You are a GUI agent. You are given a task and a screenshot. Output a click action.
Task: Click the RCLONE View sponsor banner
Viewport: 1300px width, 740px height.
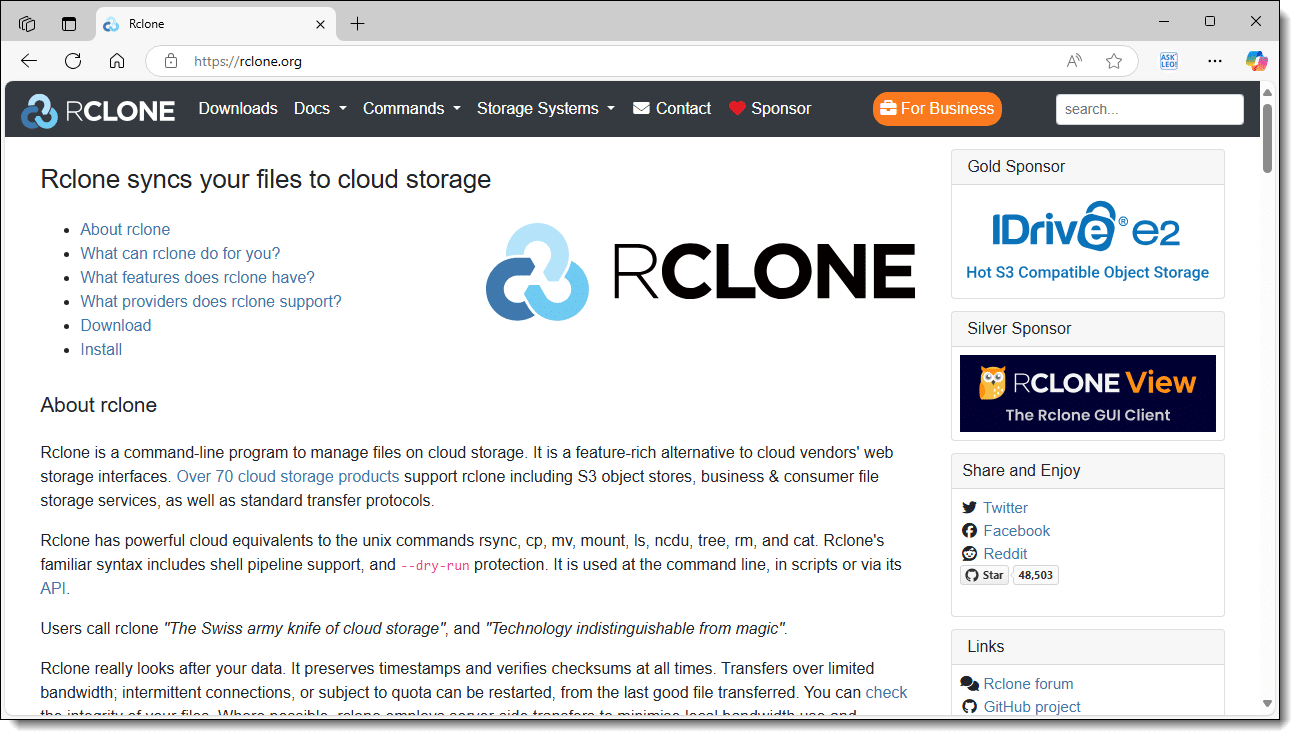(x=1087, y=393)
